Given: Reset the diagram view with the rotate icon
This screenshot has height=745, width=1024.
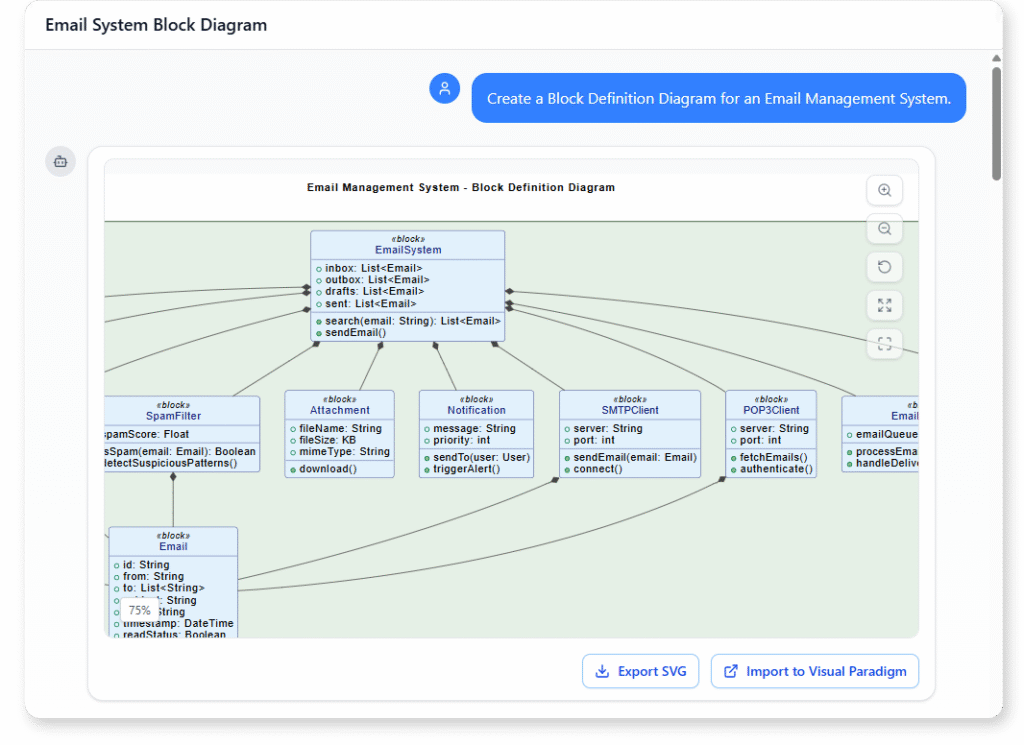Looking at the screenshot, I should (x=884, y=266).
